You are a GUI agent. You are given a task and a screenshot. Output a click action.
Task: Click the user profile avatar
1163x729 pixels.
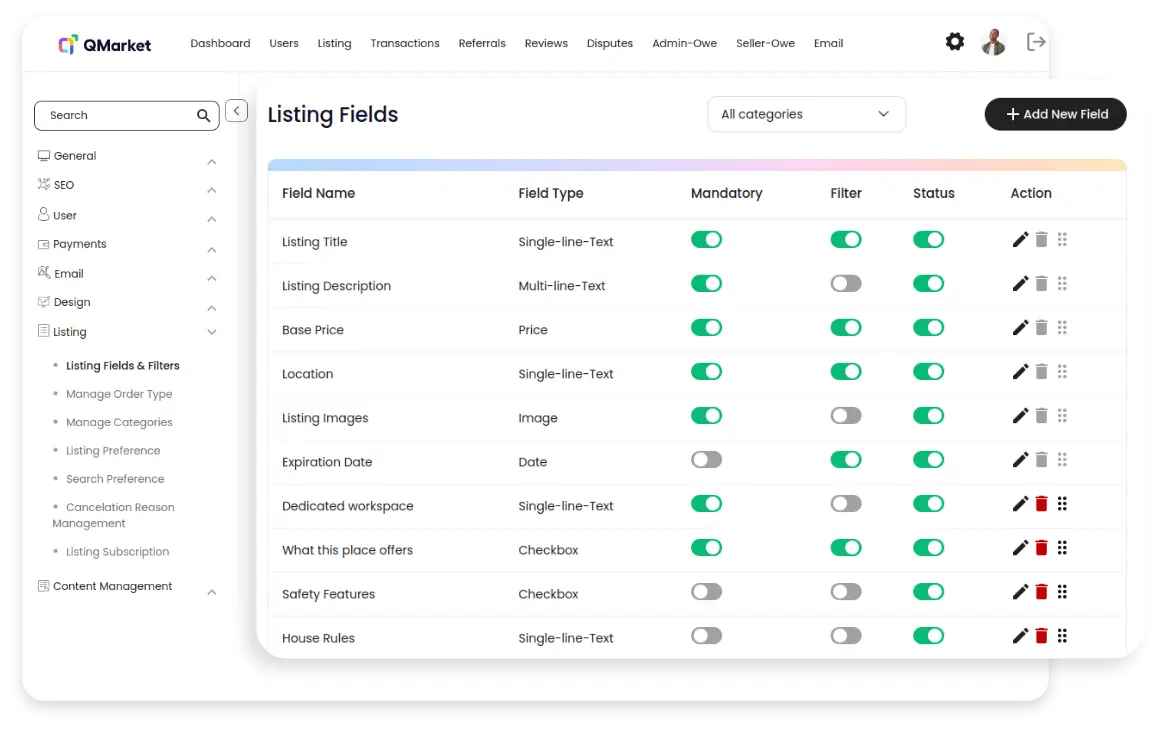(x=993, y=42)
